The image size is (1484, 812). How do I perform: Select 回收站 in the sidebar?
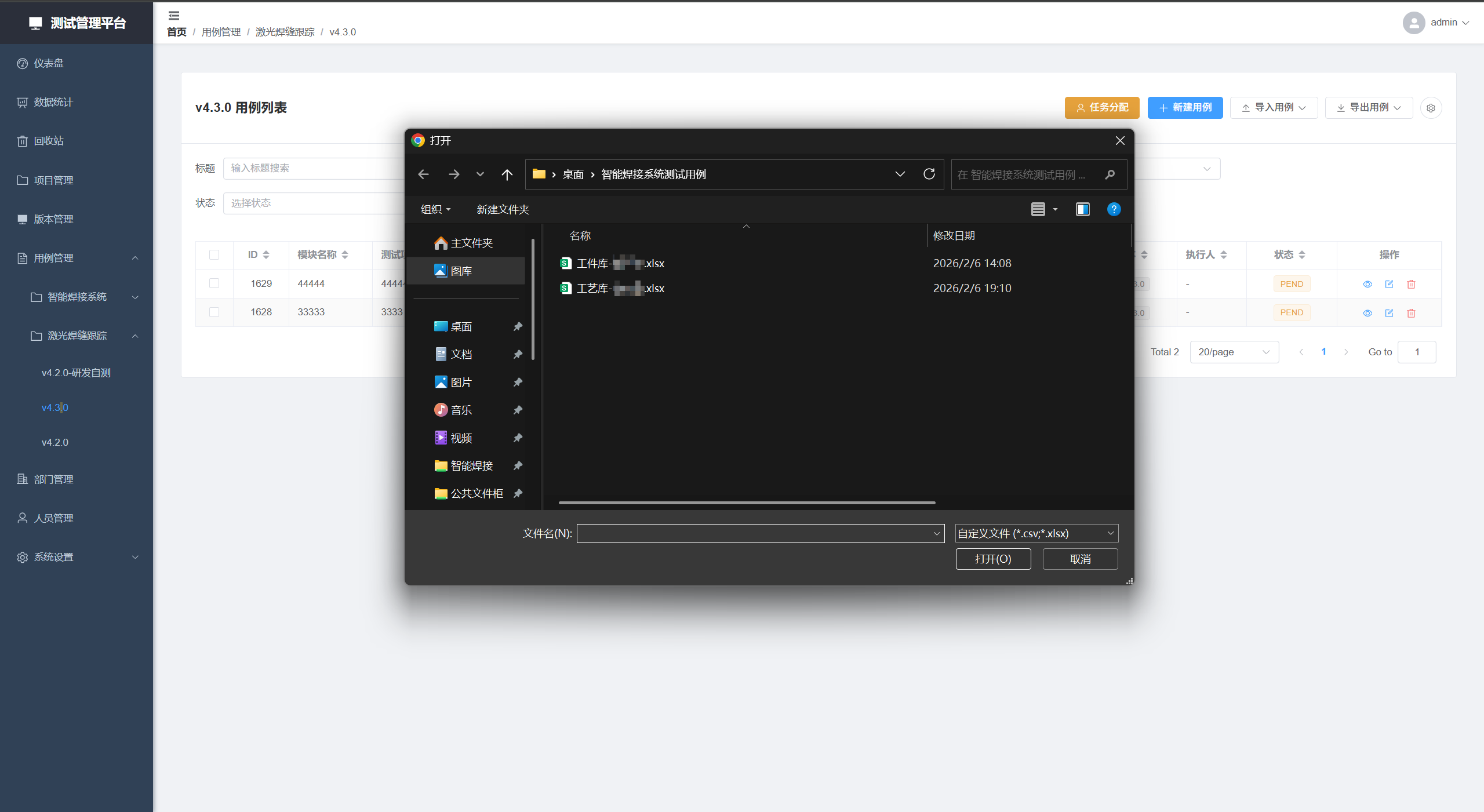click(49, 141)
